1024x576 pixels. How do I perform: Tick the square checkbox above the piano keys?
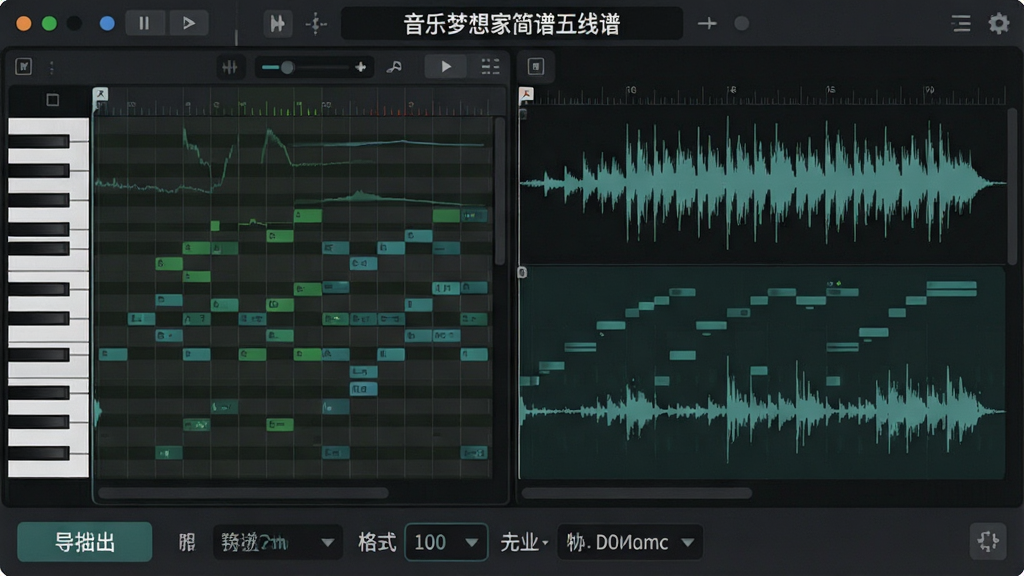click(x=53, y=100)
